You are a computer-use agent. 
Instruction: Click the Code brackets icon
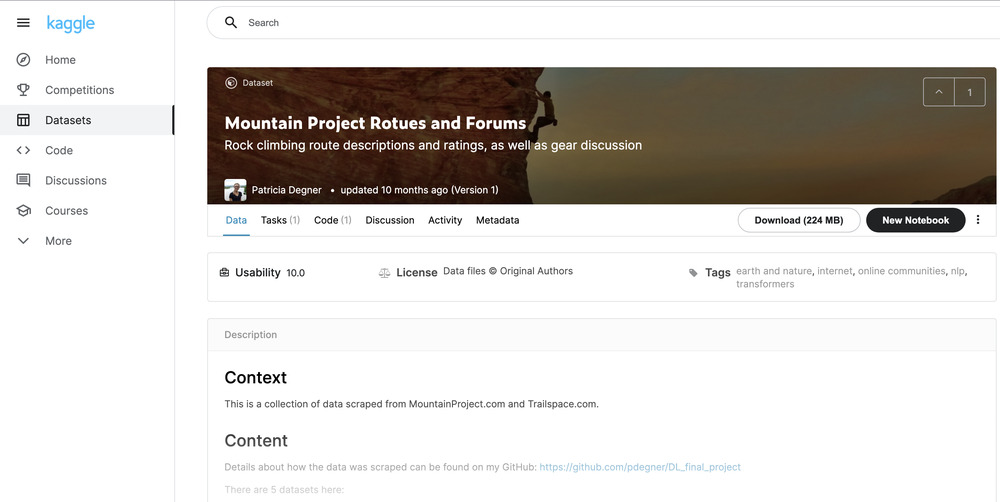click(x=23, y=150)
